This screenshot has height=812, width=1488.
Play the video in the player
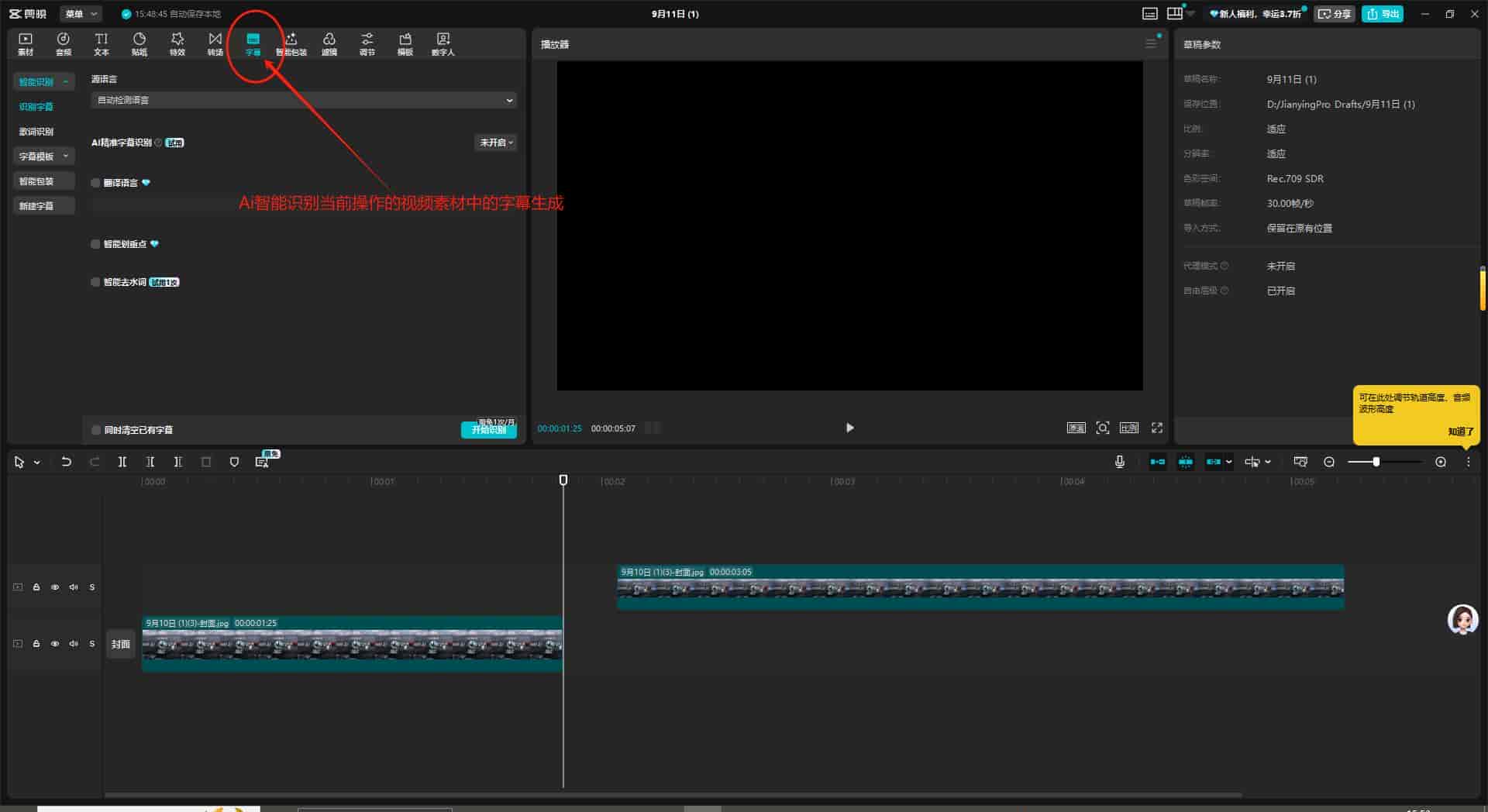(849, 428)
